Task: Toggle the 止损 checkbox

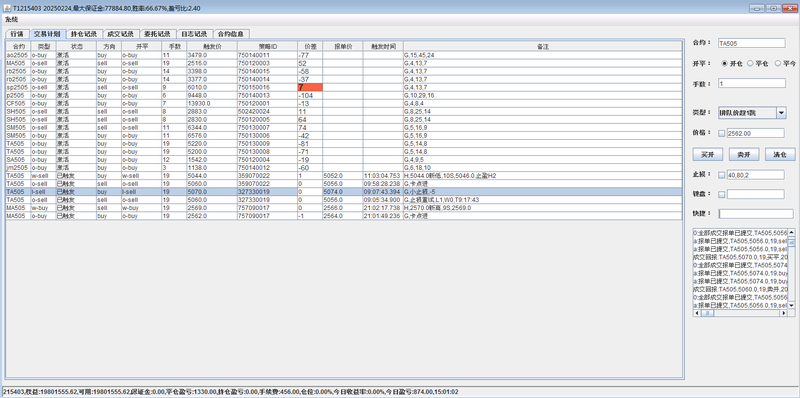Action: pos(721,175)
